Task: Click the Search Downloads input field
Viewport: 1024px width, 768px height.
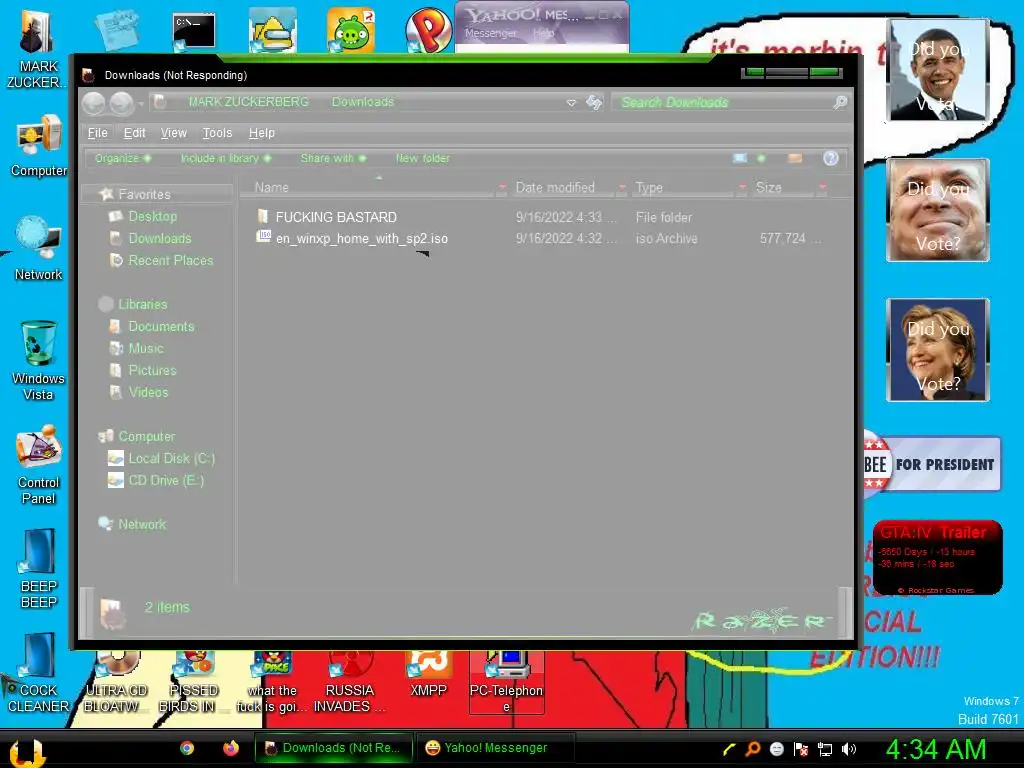Action: click(x=722, y=102)
